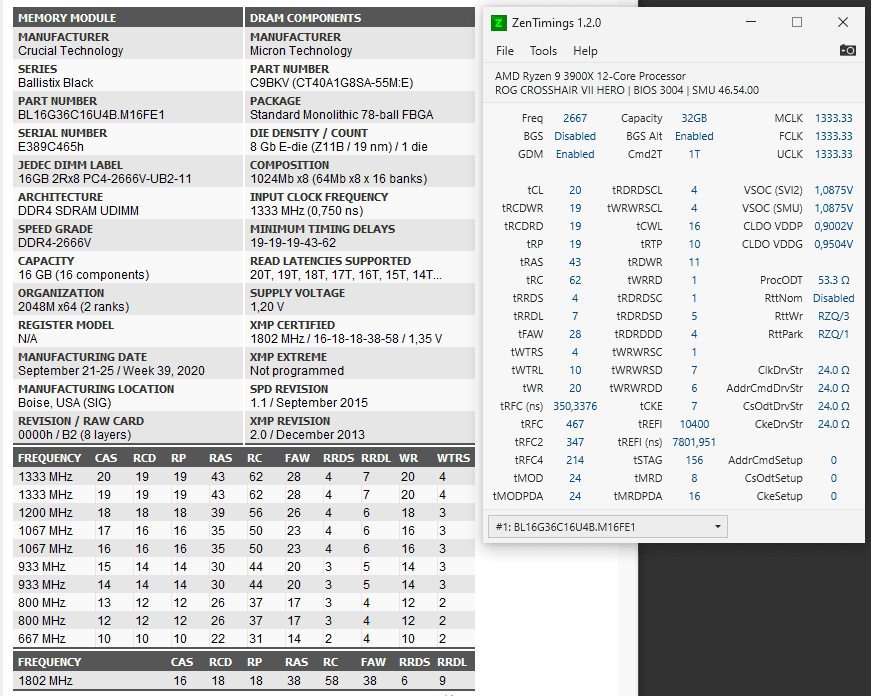
Task: Click the RttPark value RZQ/1
Action: pyautogui.click(x=834, y=334)
